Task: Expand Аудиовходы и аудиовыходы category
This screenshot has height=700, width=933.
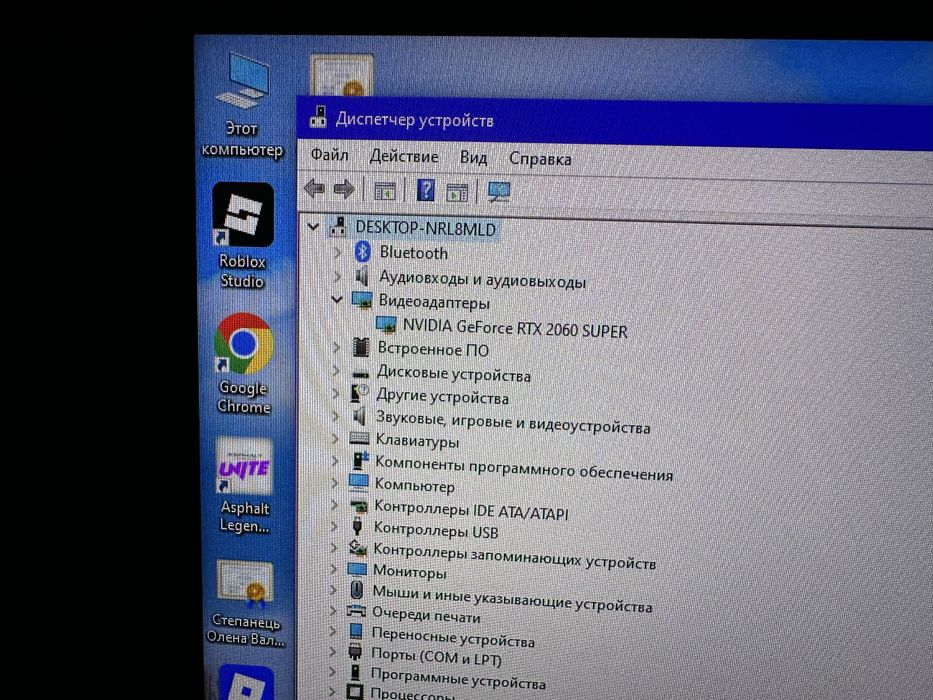Action: pyautogui.click(x=337, y=276)
